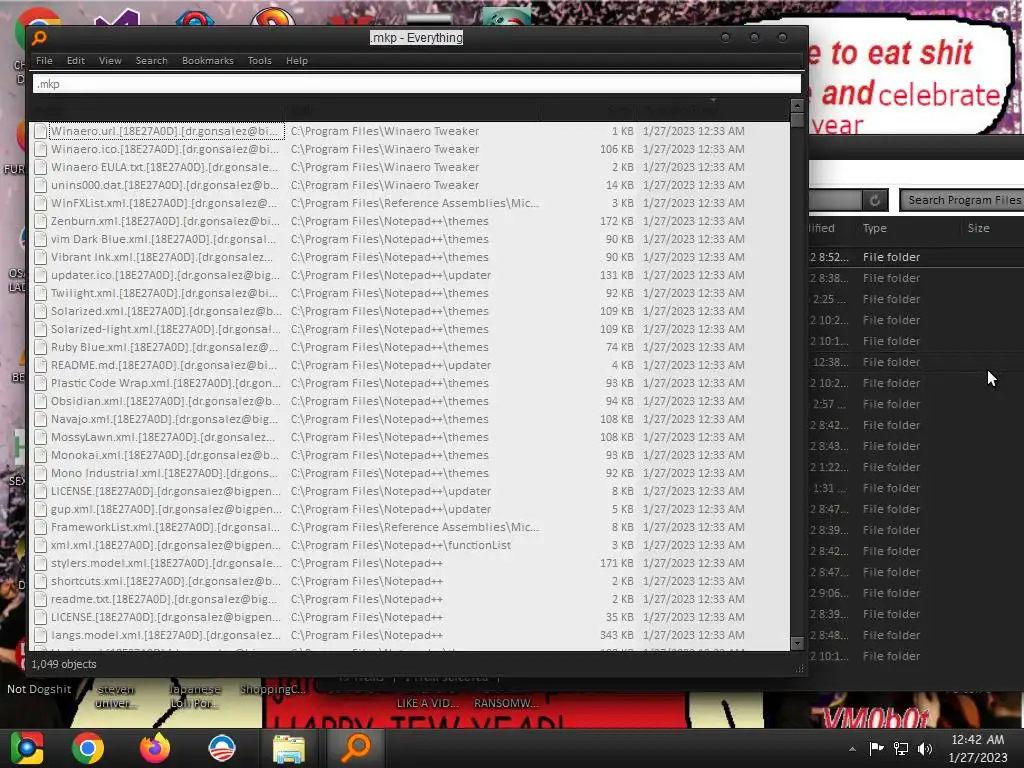The image size is (1024, 768).
Task: Click the Everything magnifier icon in the title bar
Action: pos(39,38)
